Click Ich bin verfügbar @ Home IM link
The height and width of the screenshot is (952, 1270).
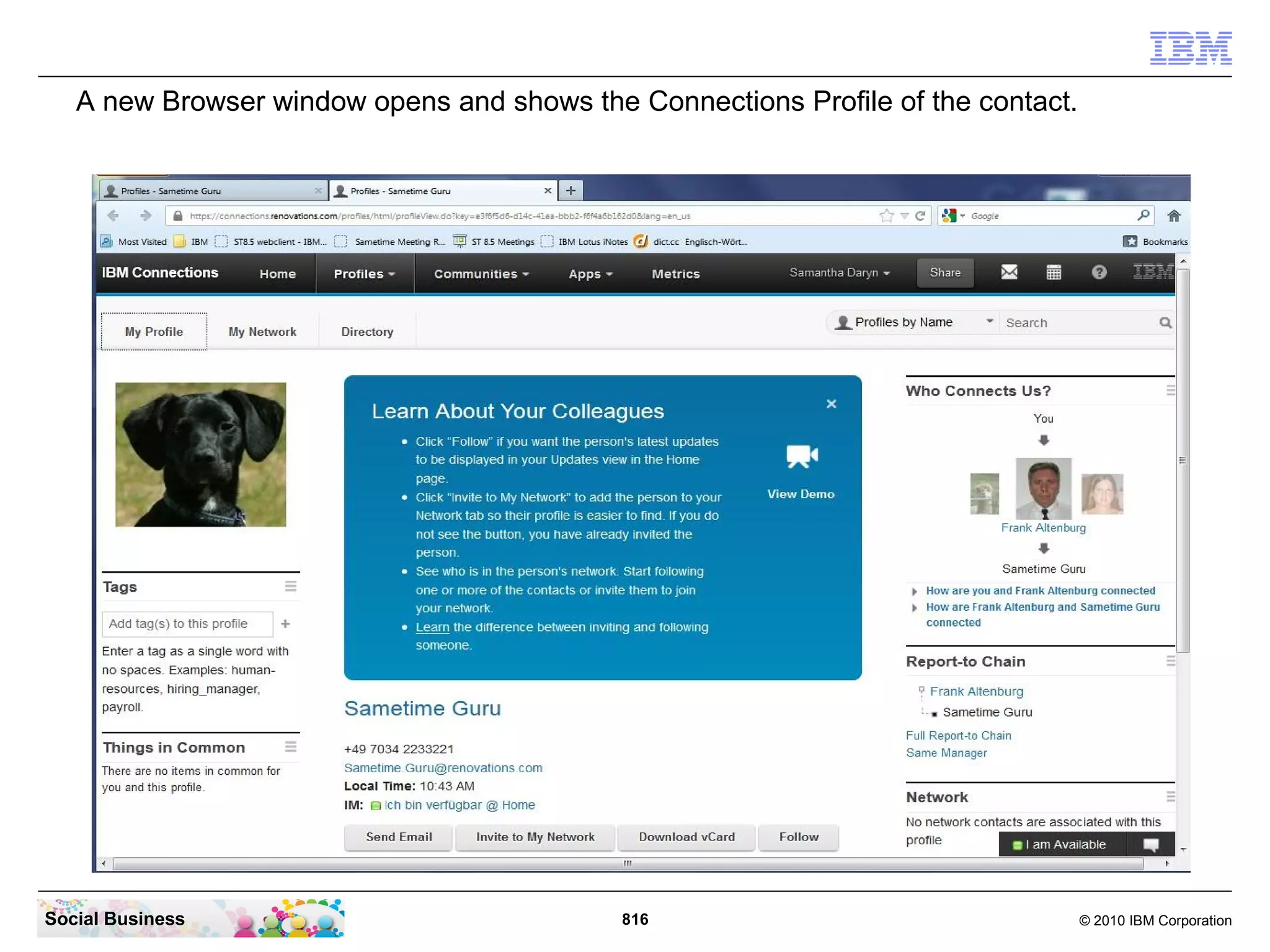point(460,805)
